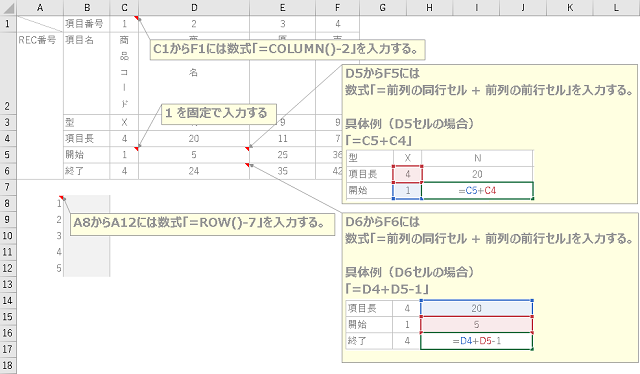Viewport: 640px width, 374px height.
Task: Click cell E6 with value 35
Action: coord(282,171)
